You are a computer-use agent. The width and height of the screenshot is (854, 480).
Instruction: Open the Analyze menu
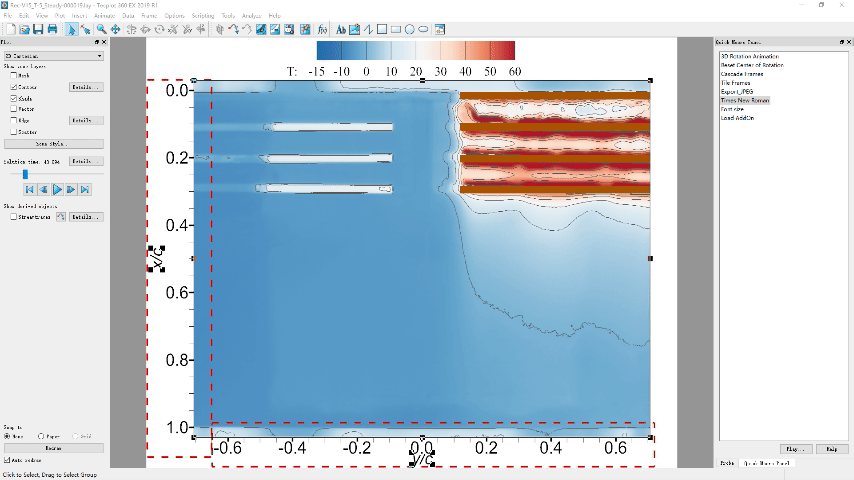pyautogui.click(x=252, y=16)
